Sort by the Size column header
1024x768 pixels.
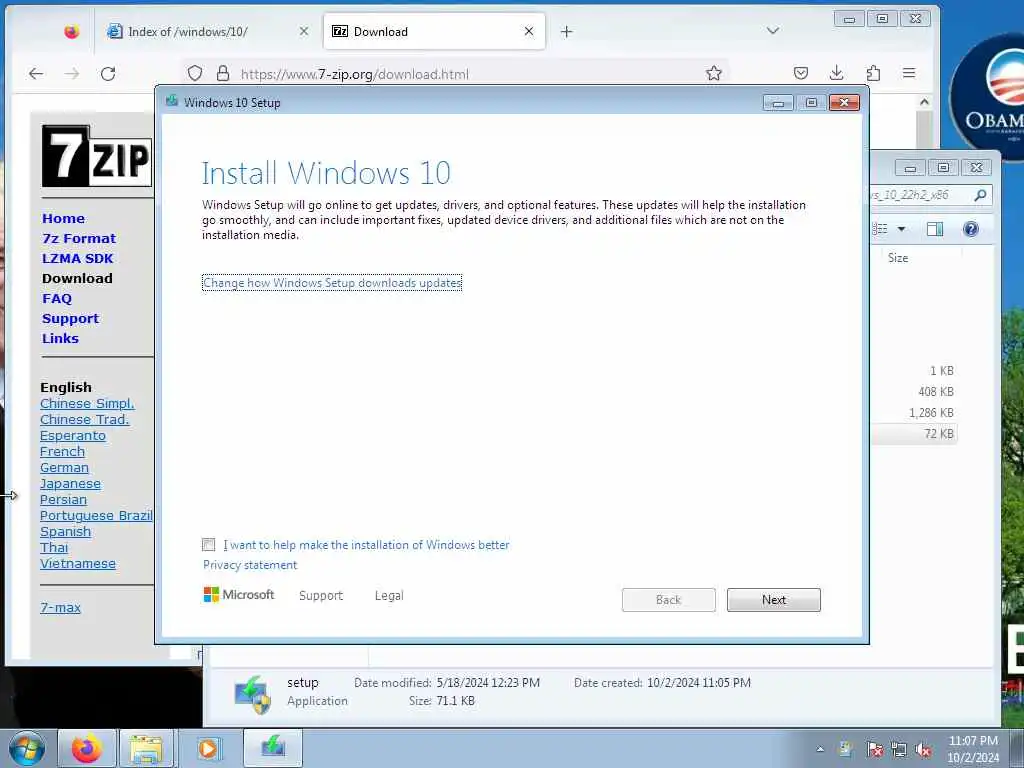(898, 258)
